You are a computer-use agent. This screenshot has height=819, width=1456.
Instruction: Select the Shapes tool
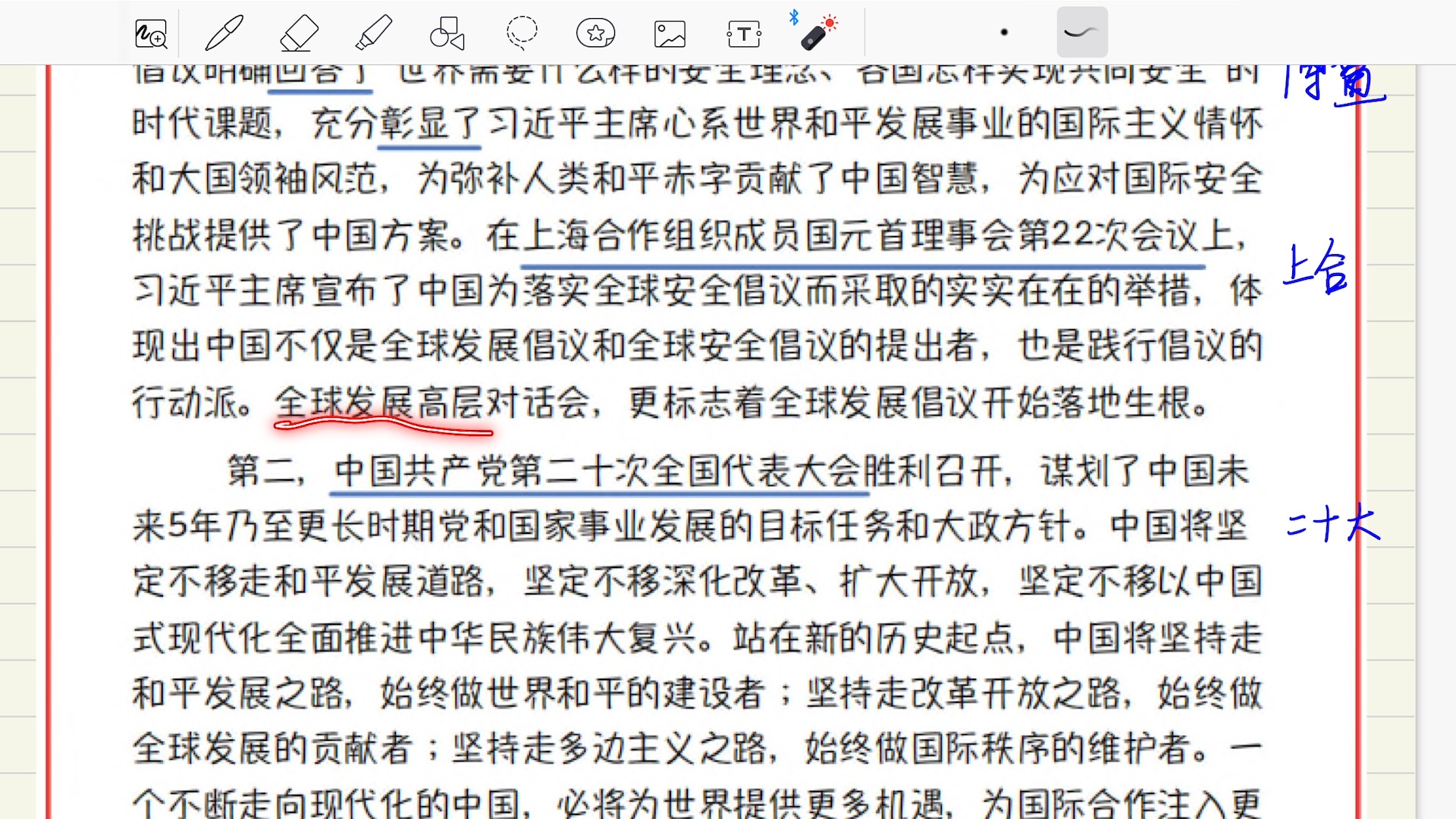(447, 33)
